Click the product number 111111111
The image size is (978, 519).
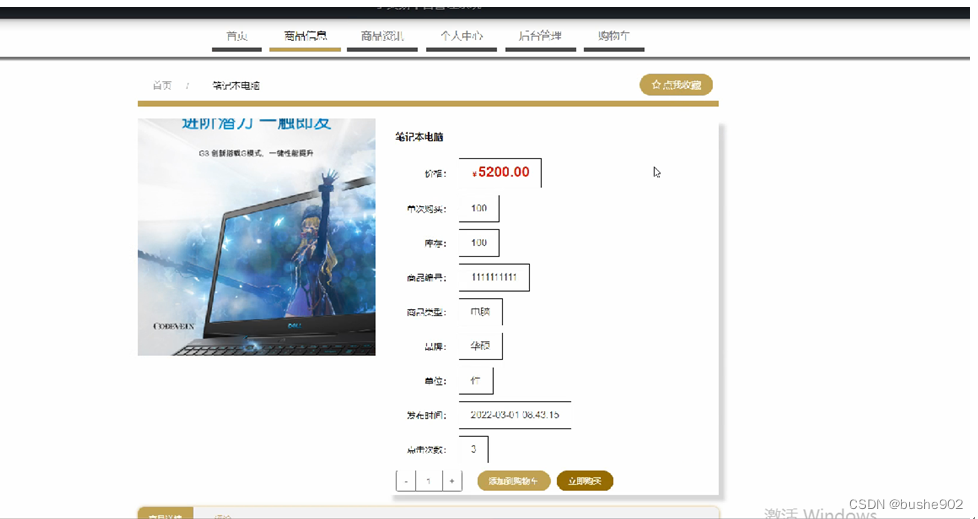(494, 277)
